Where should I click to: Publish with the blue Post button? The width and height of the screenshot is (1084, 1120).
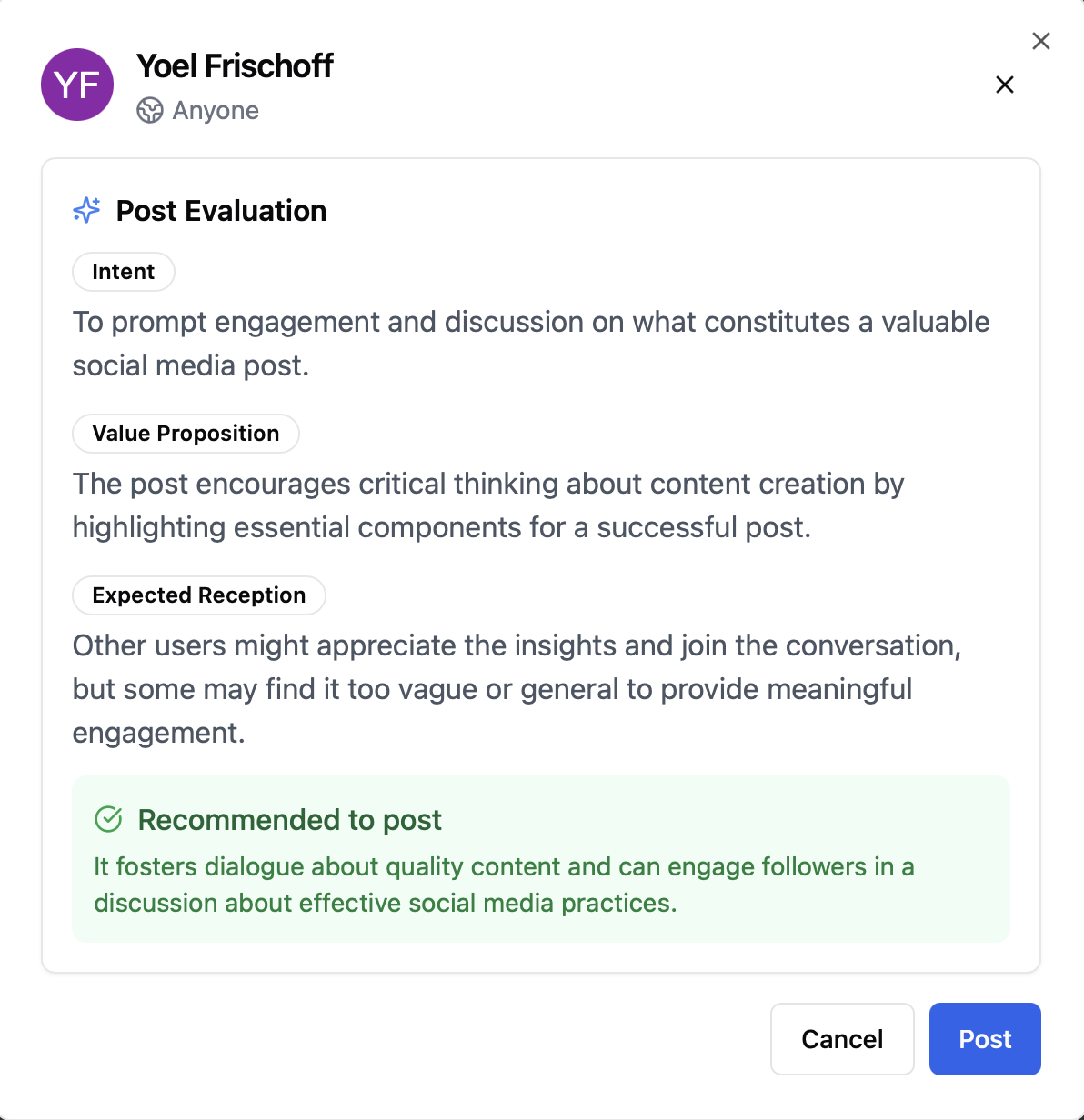985,1039
